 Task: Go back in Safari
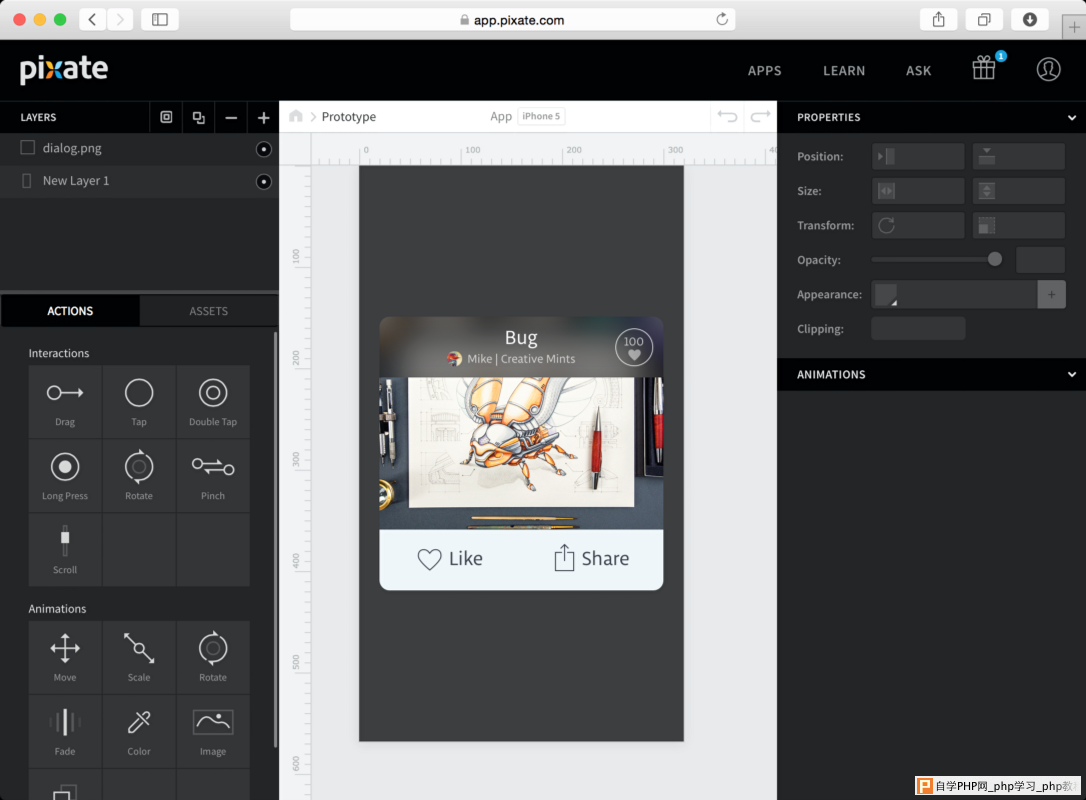92,19
